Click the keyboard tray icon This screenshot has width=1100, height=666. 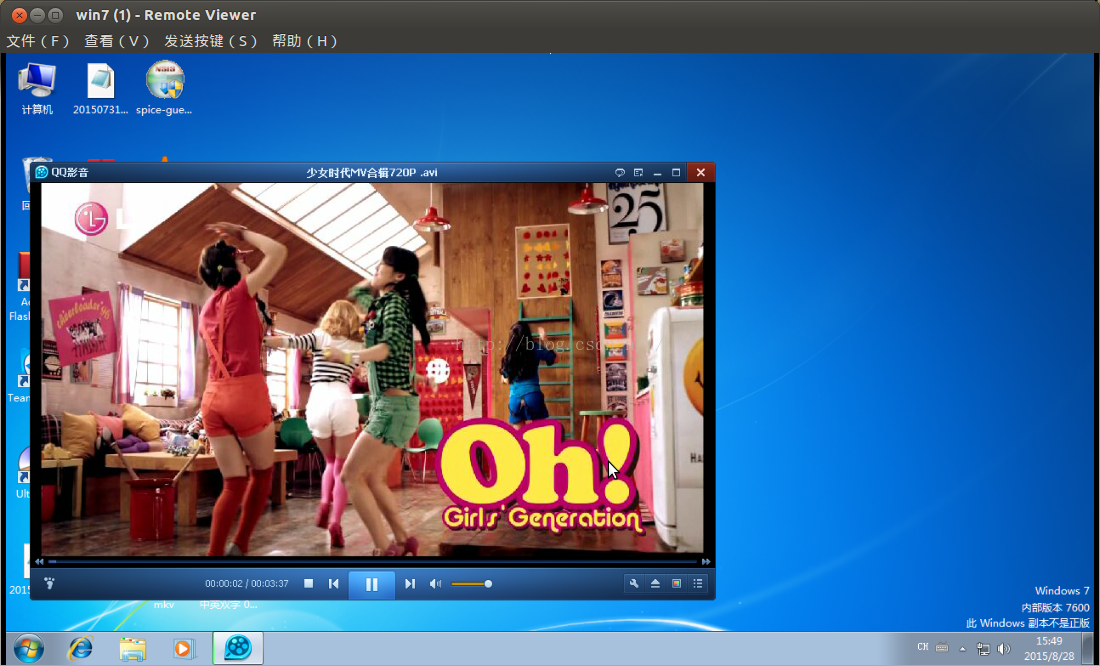942,648
